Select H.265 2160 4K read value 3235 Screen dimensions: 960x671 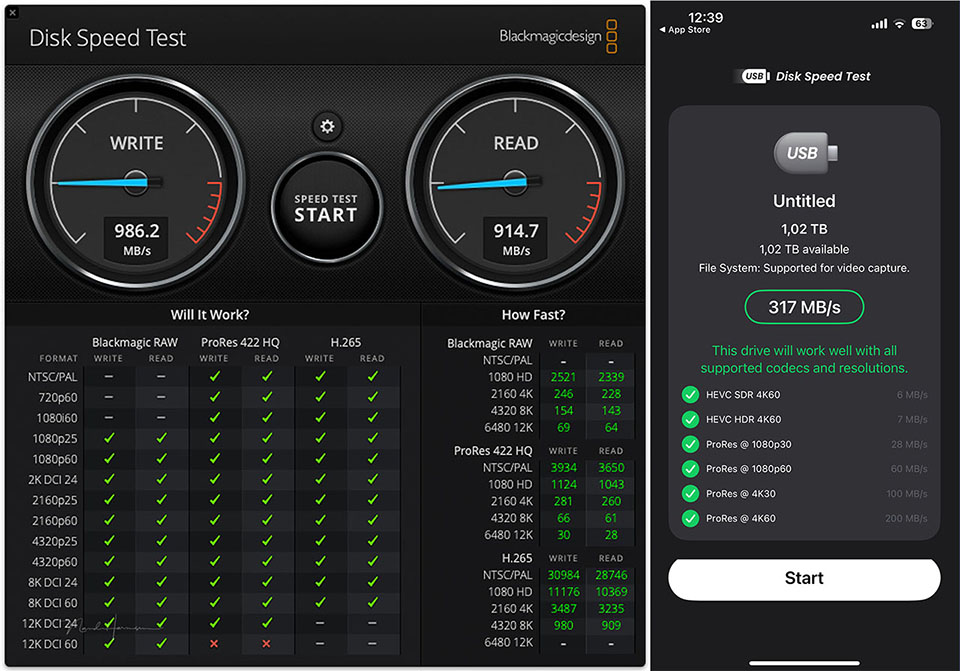point(611,609)
